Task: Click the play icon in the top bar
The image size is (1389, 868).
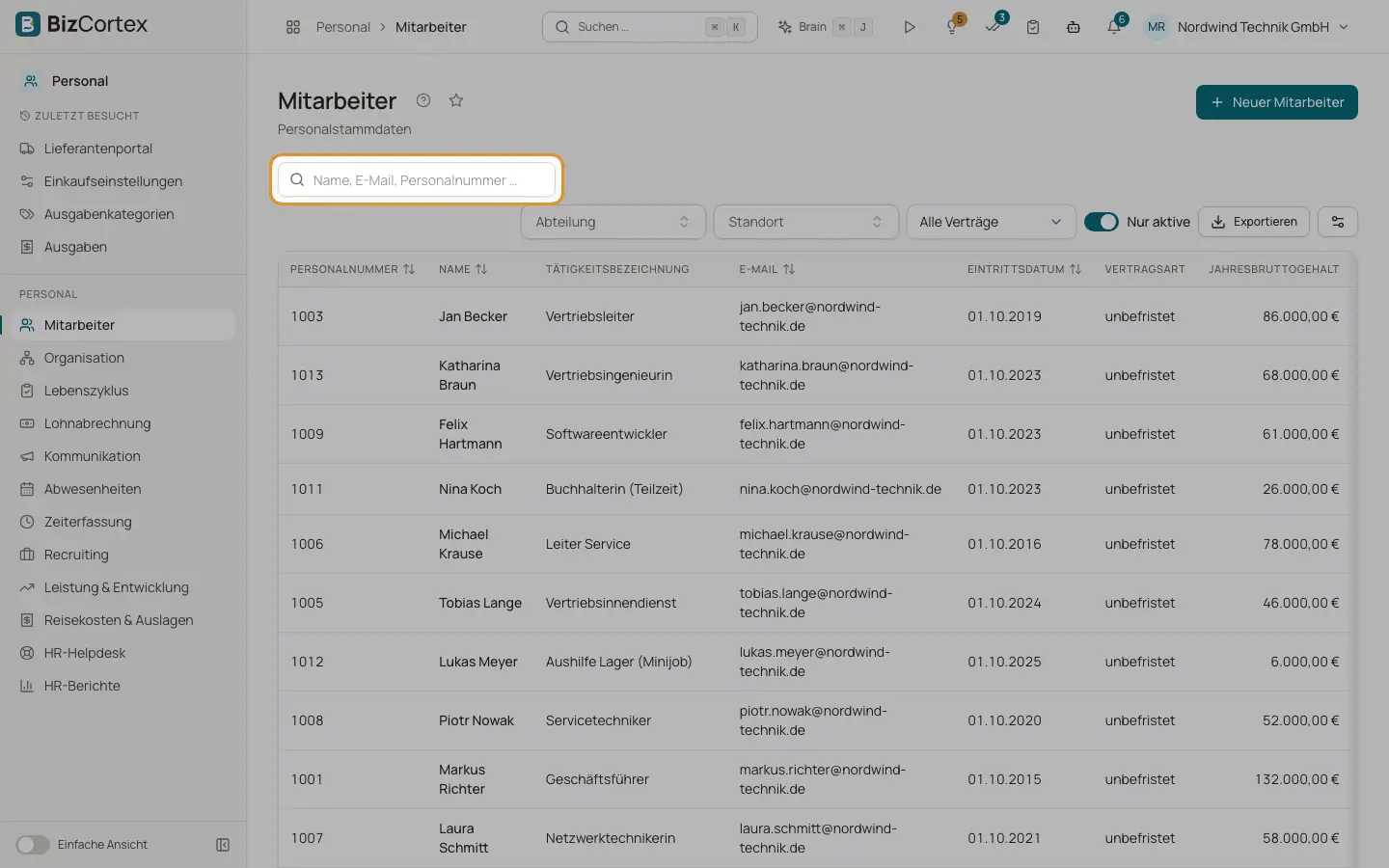Action: (x=909, y=27)
